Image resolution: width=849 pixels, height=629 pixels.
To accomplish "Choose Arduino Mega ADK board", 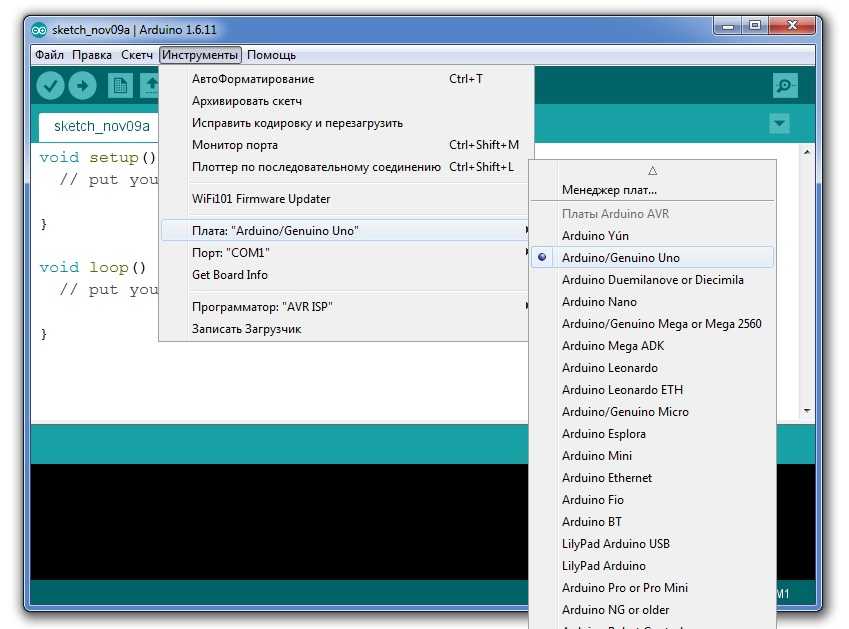I will 612,346.
